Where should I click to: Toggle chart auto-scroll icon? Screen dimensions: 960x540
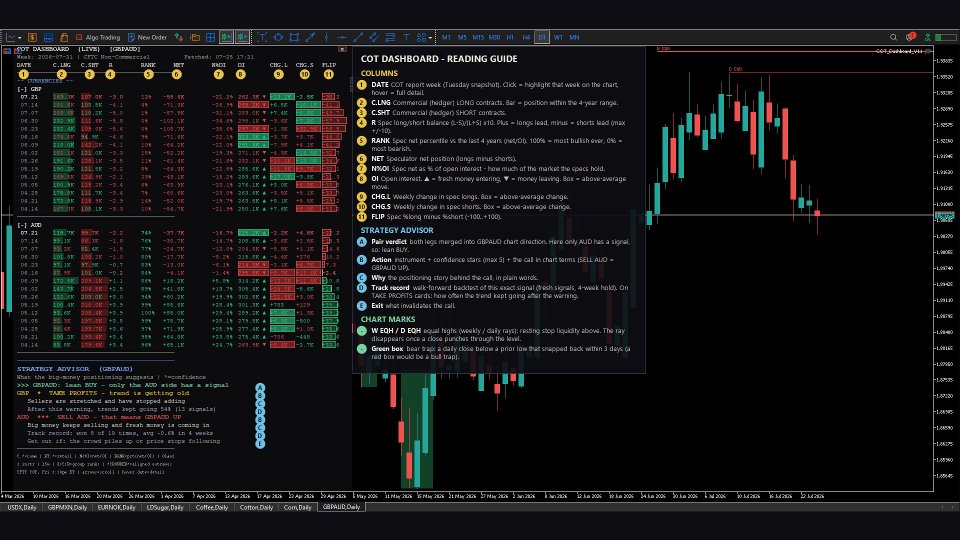point(227,37)
